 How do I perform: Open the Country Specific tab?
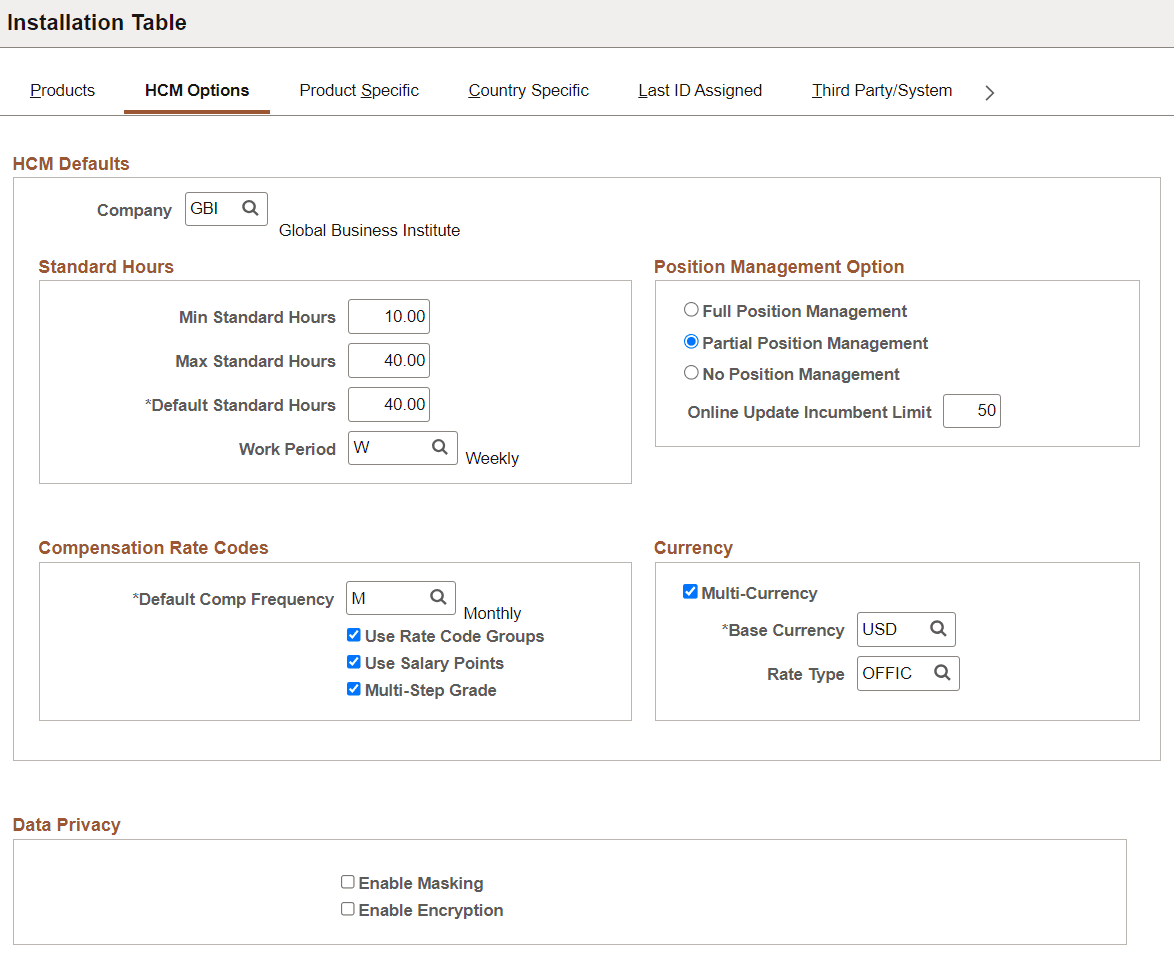coord(528,90)
